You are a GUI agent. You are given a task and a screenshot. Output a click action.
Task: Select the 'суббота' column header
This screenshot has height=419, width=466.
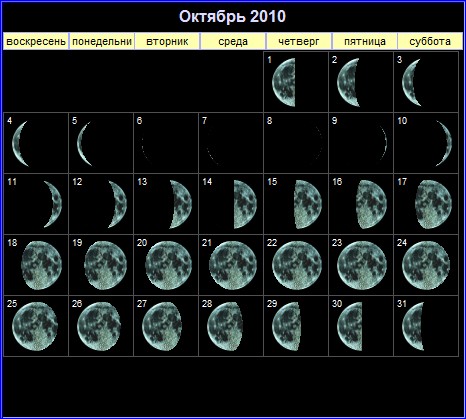point(430,41)
